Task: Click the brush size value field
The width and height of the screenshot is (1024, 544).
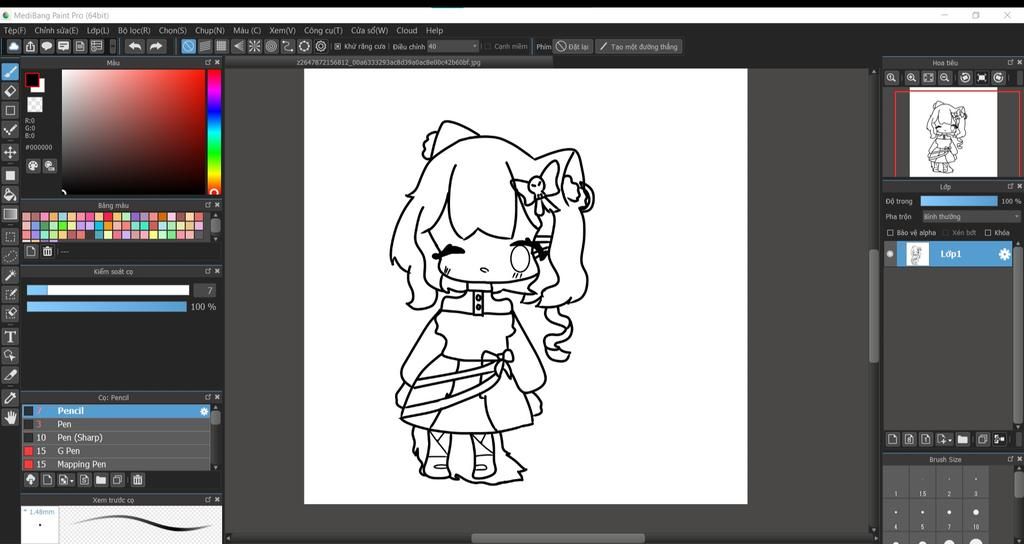Action: (x=204, y=291)
